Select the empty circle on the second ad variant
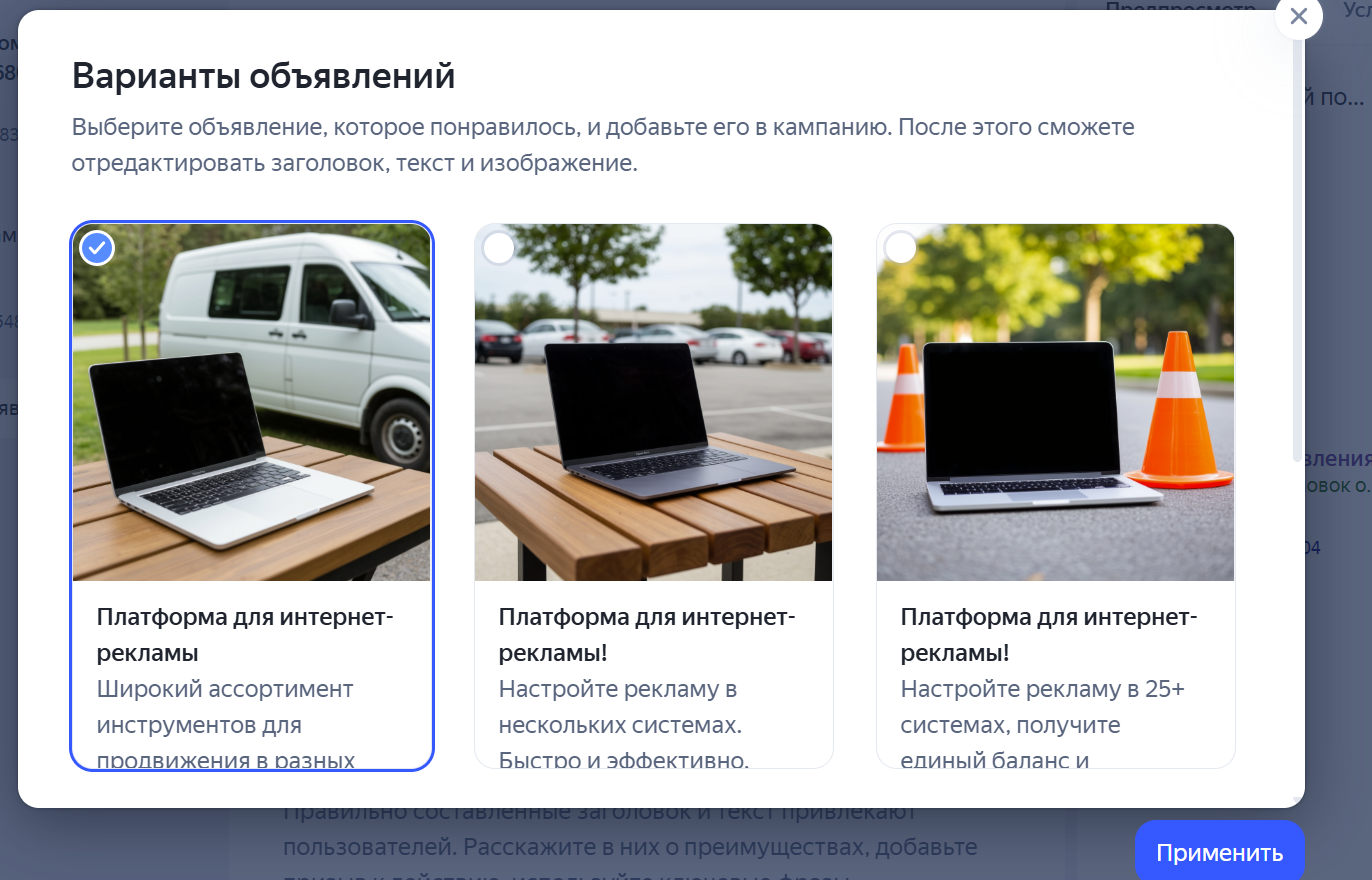1372x880 pixels. coord(498,247)
